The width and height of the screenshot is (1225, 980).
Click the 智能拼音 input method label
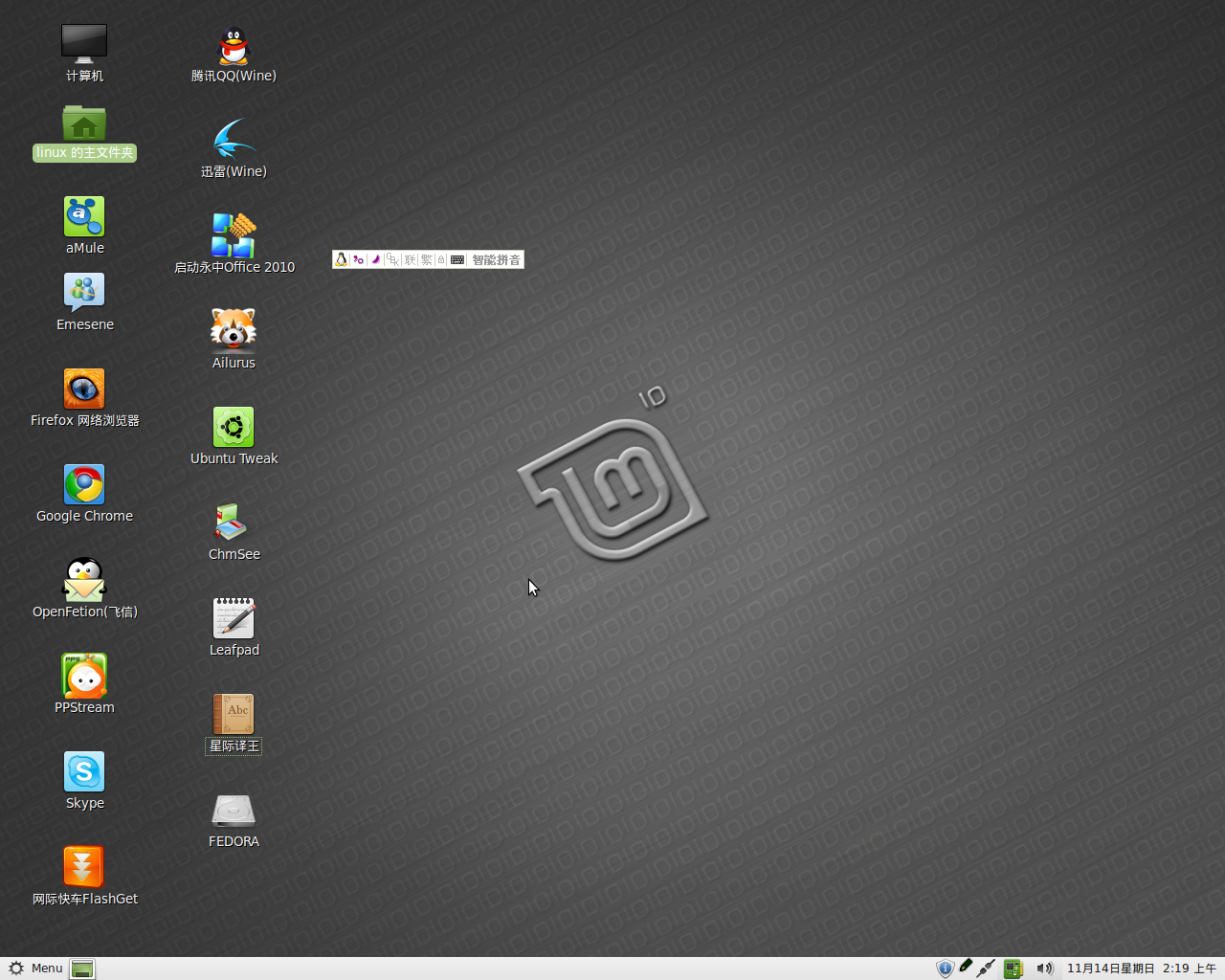[x=496, y=259]
